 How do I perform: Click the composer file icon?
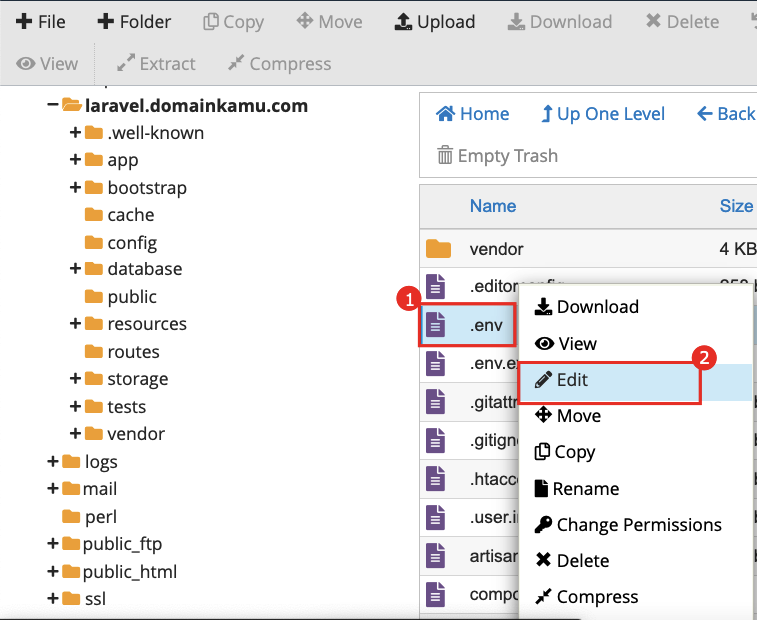click(x=435, y=594)
